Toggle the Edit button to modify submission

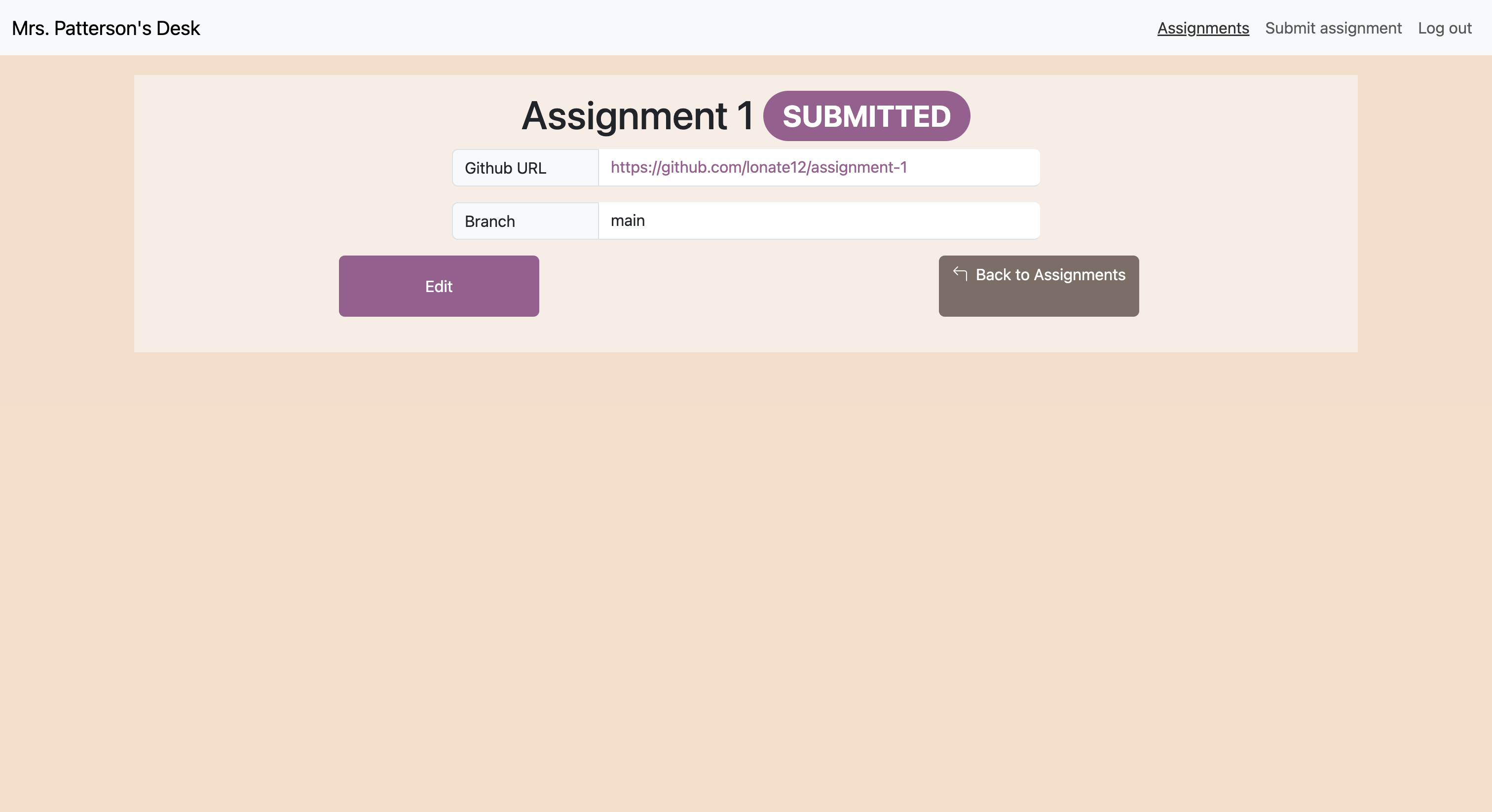pos(439,286)
